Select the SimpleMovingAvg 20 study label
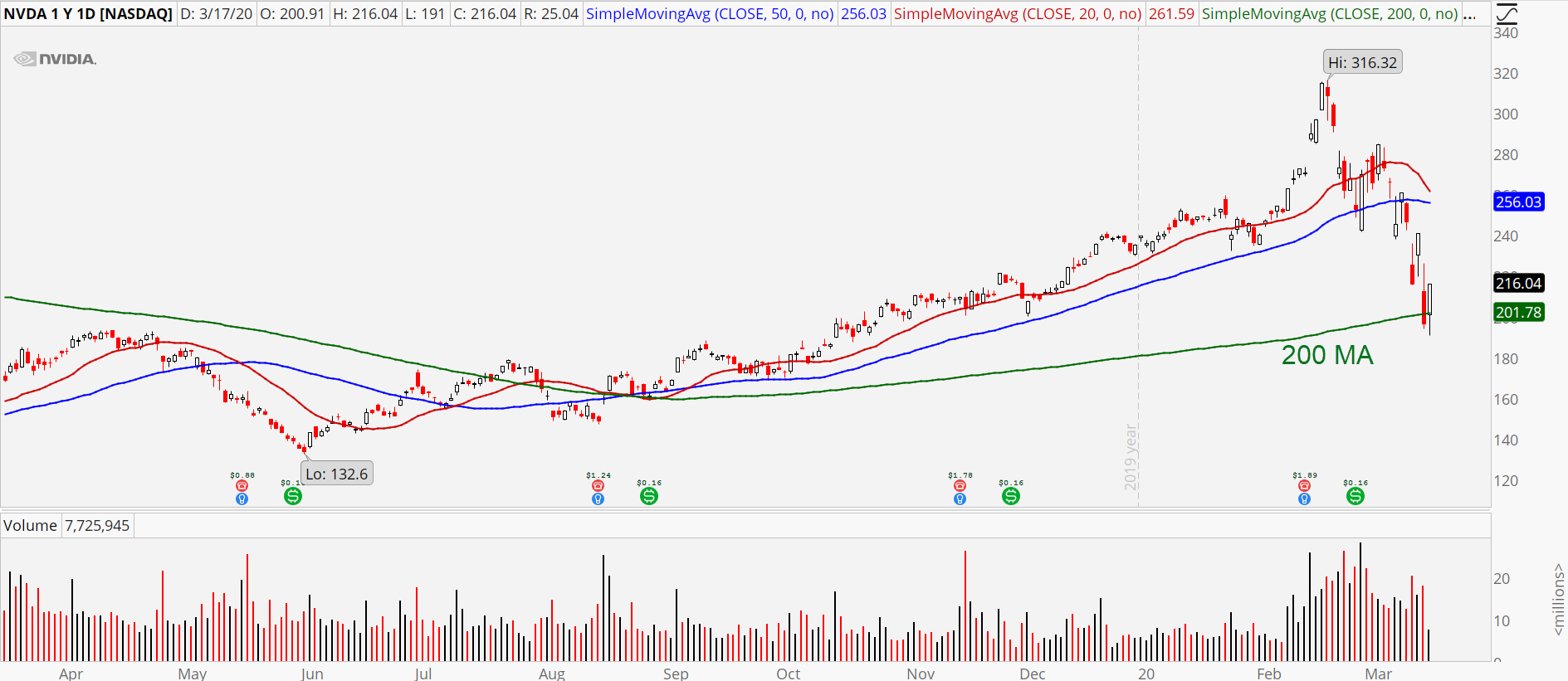Screen dimensions: 1568x681 [x=1018, y=14]
